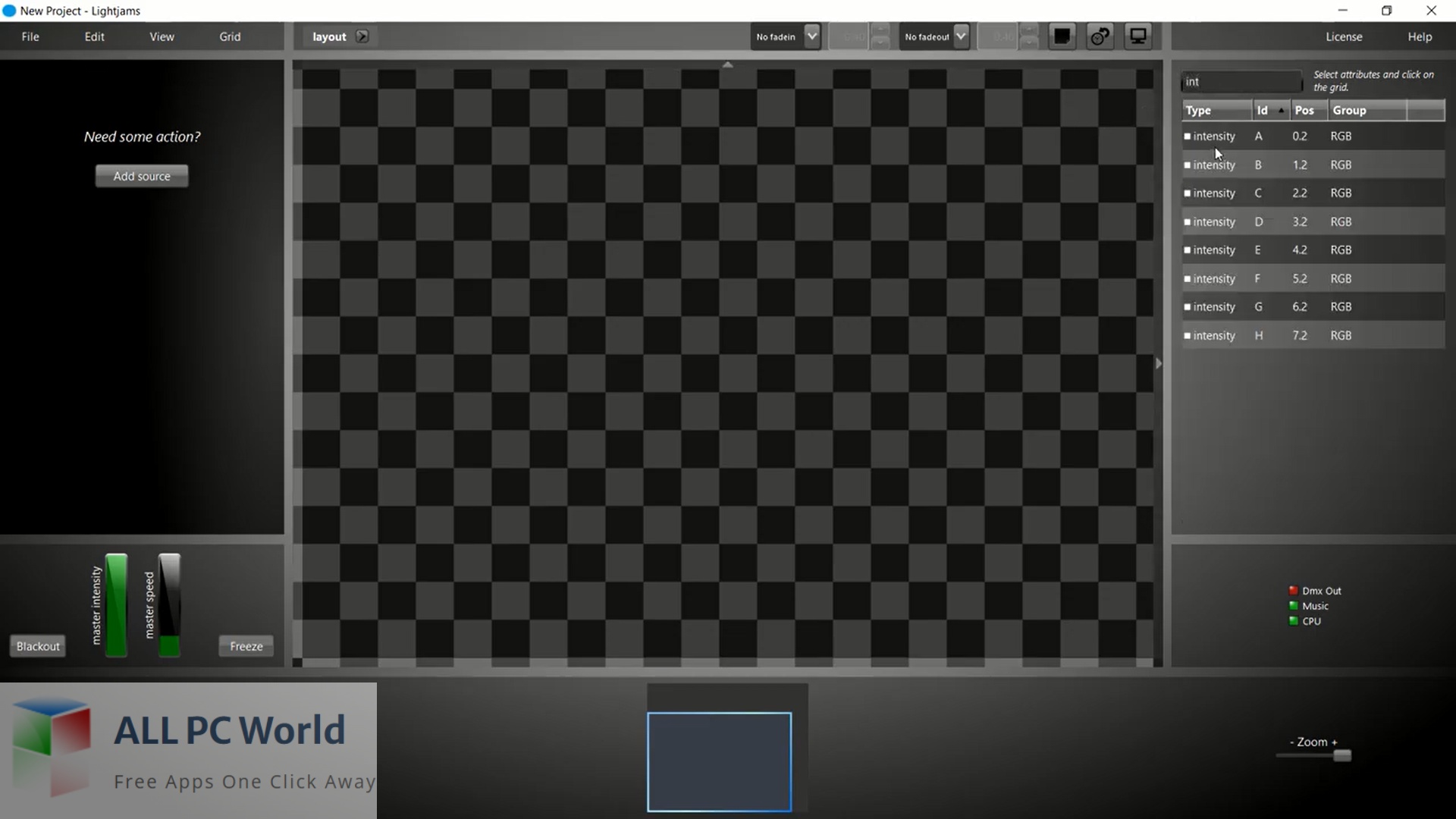This screenshot has height=819, width=1456.
Task: Click the Add source button
Action: pyautogui.click(x=141, y=175)
